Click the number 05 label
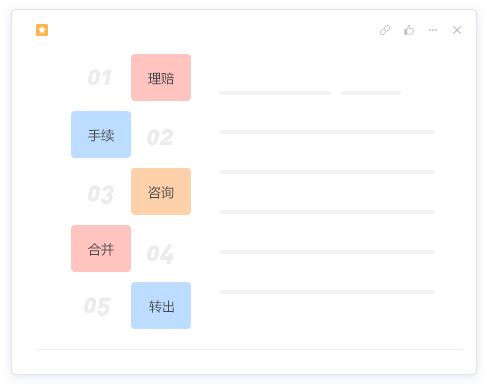This screenshot has width=488, height=388. pos(97,306)
